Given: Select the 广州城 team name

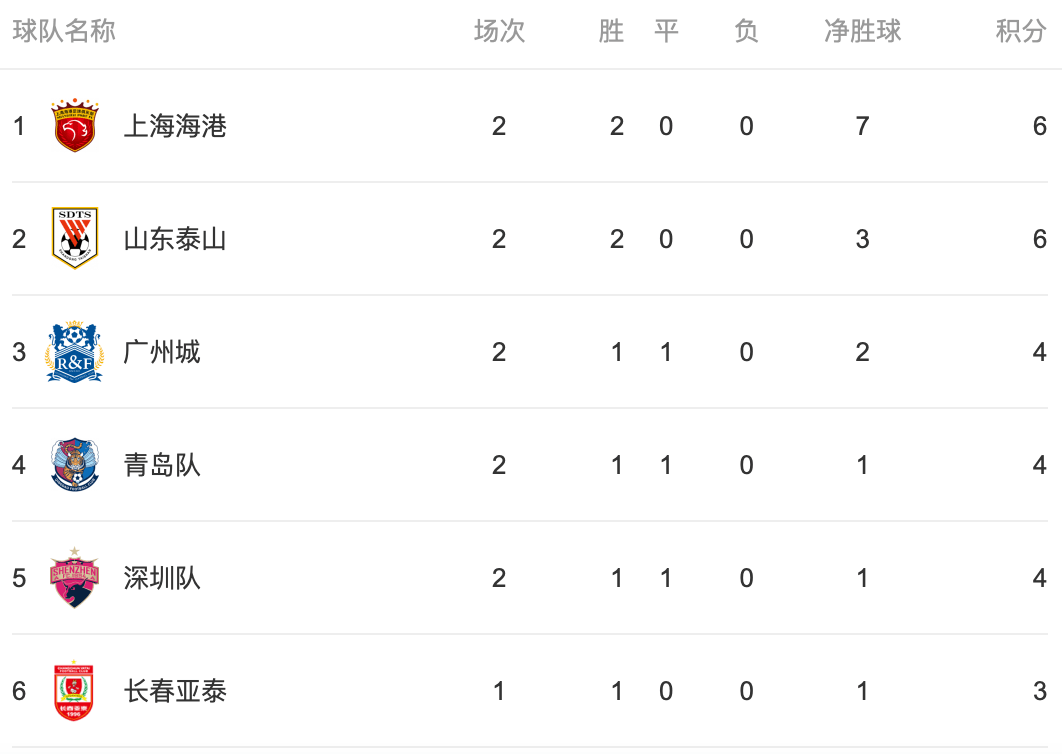Looking at the screenshot, I should point(162,352).
